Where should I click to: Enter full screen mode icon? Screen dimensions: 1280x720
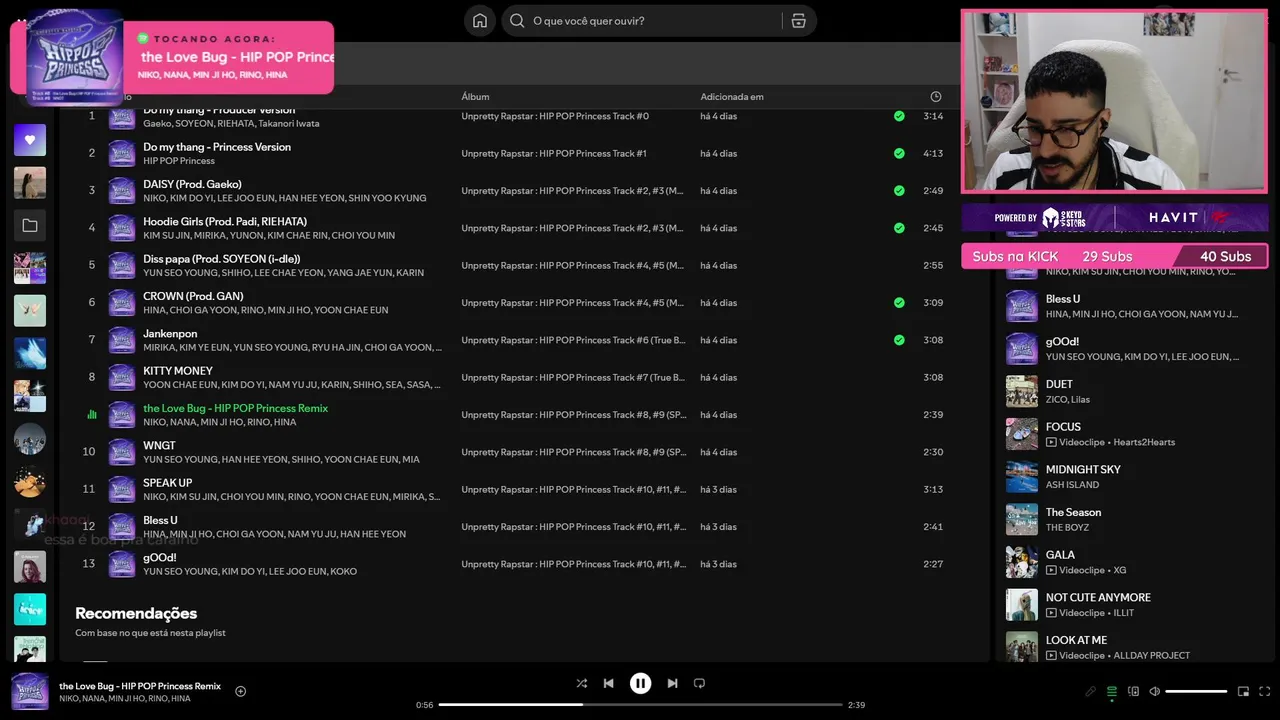[x=1264, y=691]
